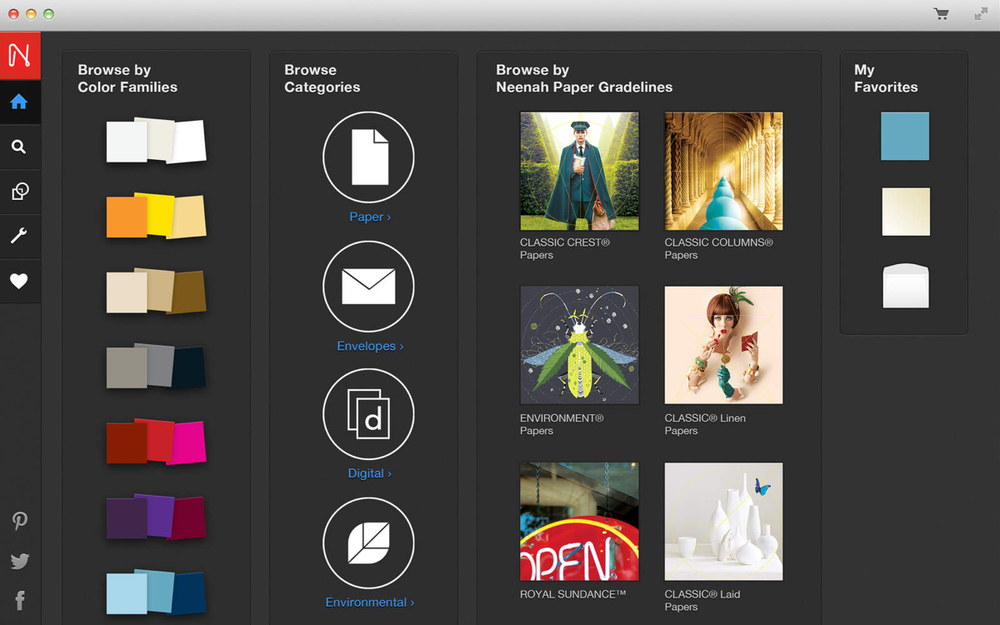
Task: Click the Browse by Color Families heading
Action: [128, 78]
